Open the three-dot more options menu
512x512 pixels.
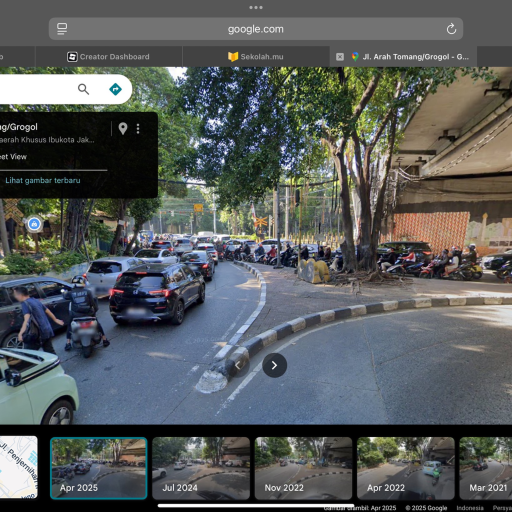[x=138, y=129]
